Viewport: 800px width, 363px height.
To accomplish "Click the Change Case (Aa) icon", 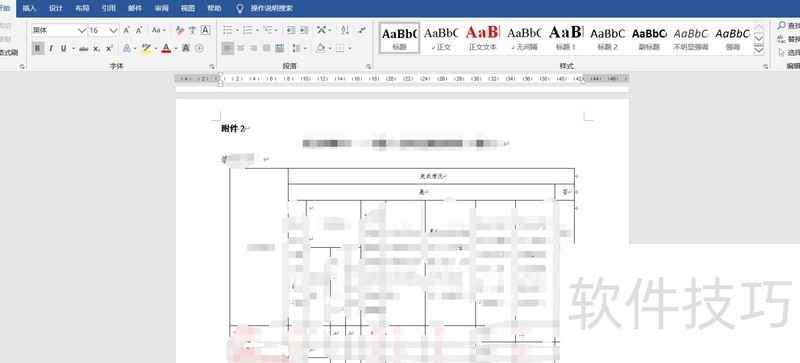I will coord(156,30).
